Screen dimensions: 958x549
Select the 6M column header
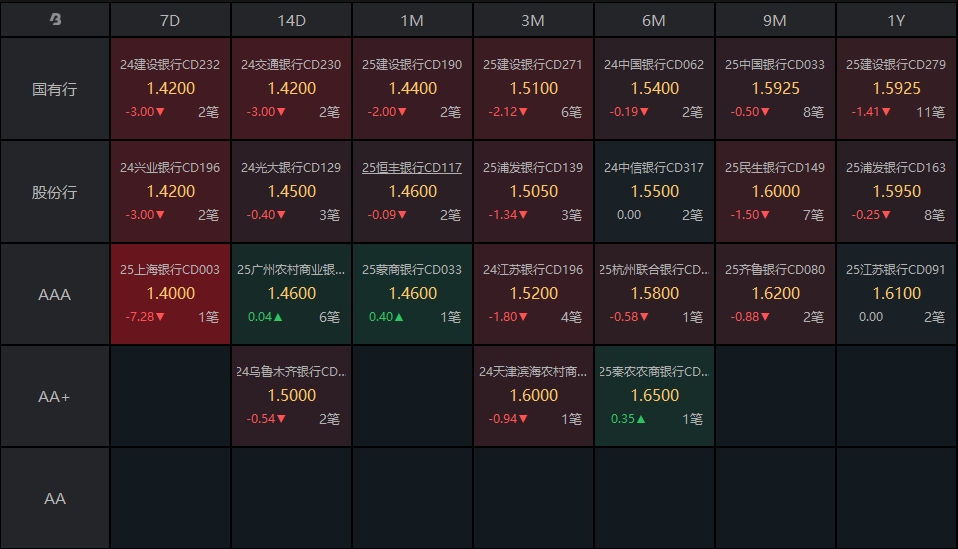(654, 20)
